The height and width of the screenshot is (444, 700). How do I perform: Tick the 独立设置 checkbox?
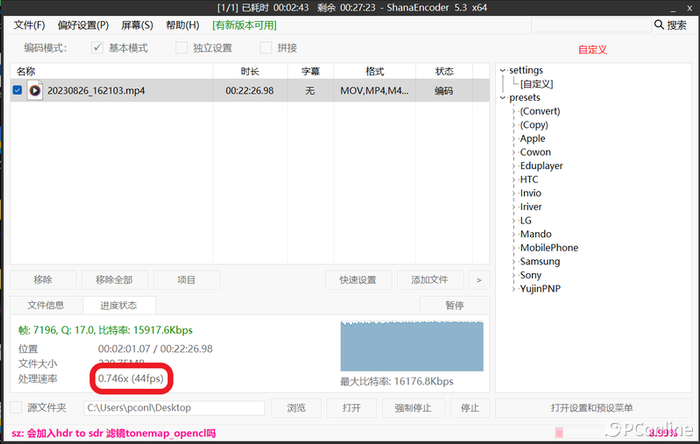click(181, 47)
